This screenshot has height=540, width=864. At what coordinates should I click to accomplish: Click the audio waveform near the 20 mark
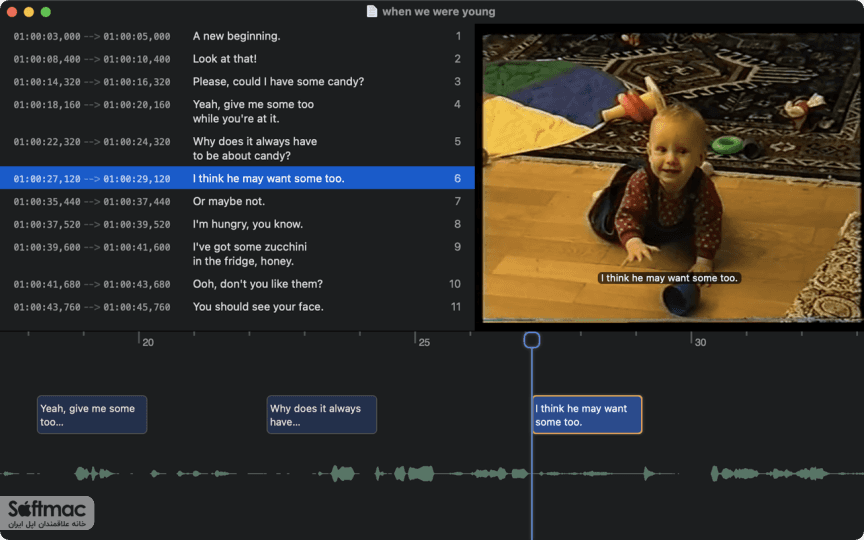(x=155, y=473)
